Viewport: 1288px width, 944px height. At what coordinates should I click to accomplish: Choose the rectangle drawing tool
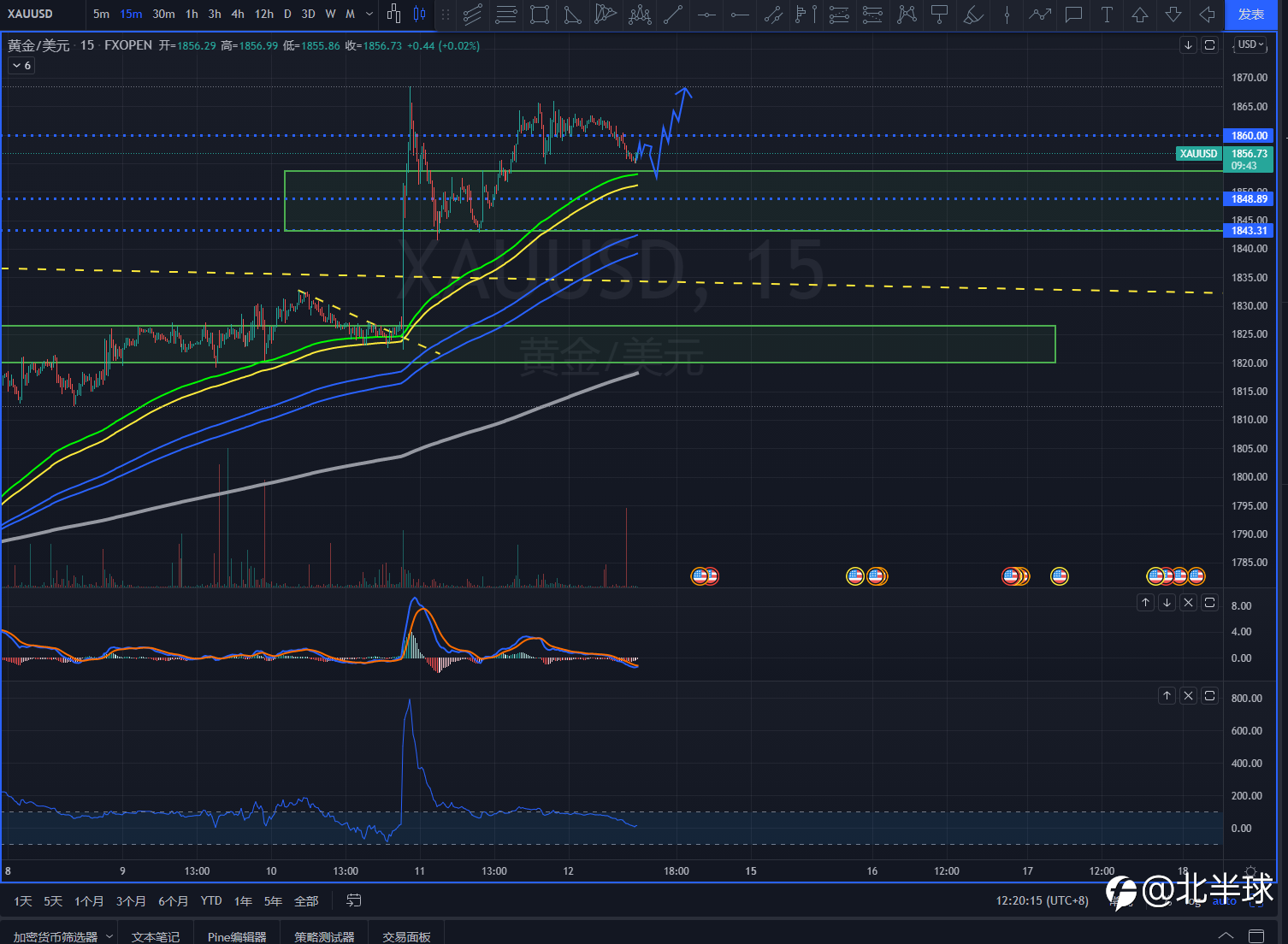tap(539, 14)
